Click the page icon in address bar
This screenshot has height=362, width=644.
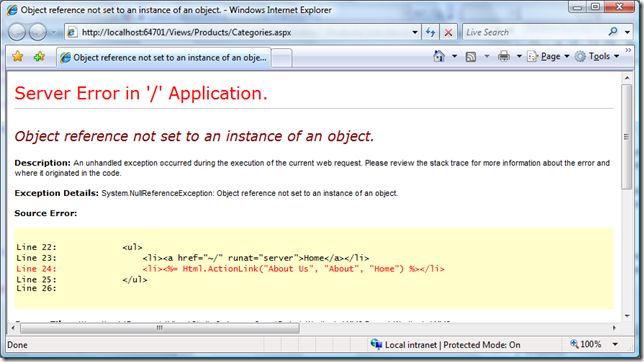(x=72, y=32)
